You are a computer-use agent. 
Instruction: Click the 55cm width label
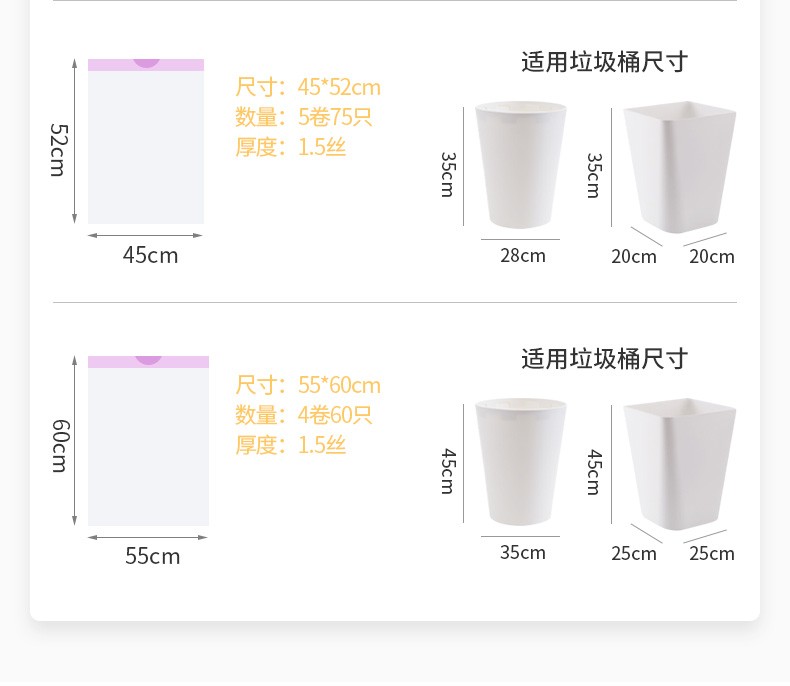[153, 556]
